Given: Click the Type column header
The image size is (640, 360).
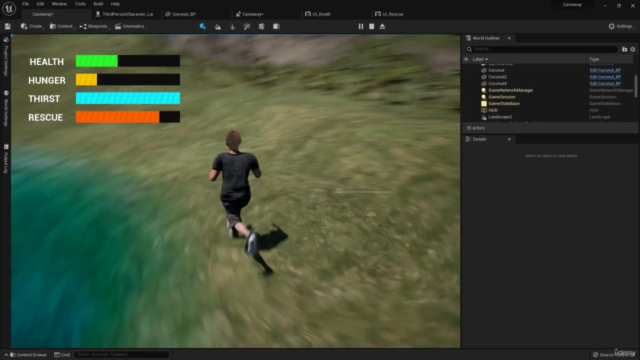Looking at the screenshot, I should (594, 59).
